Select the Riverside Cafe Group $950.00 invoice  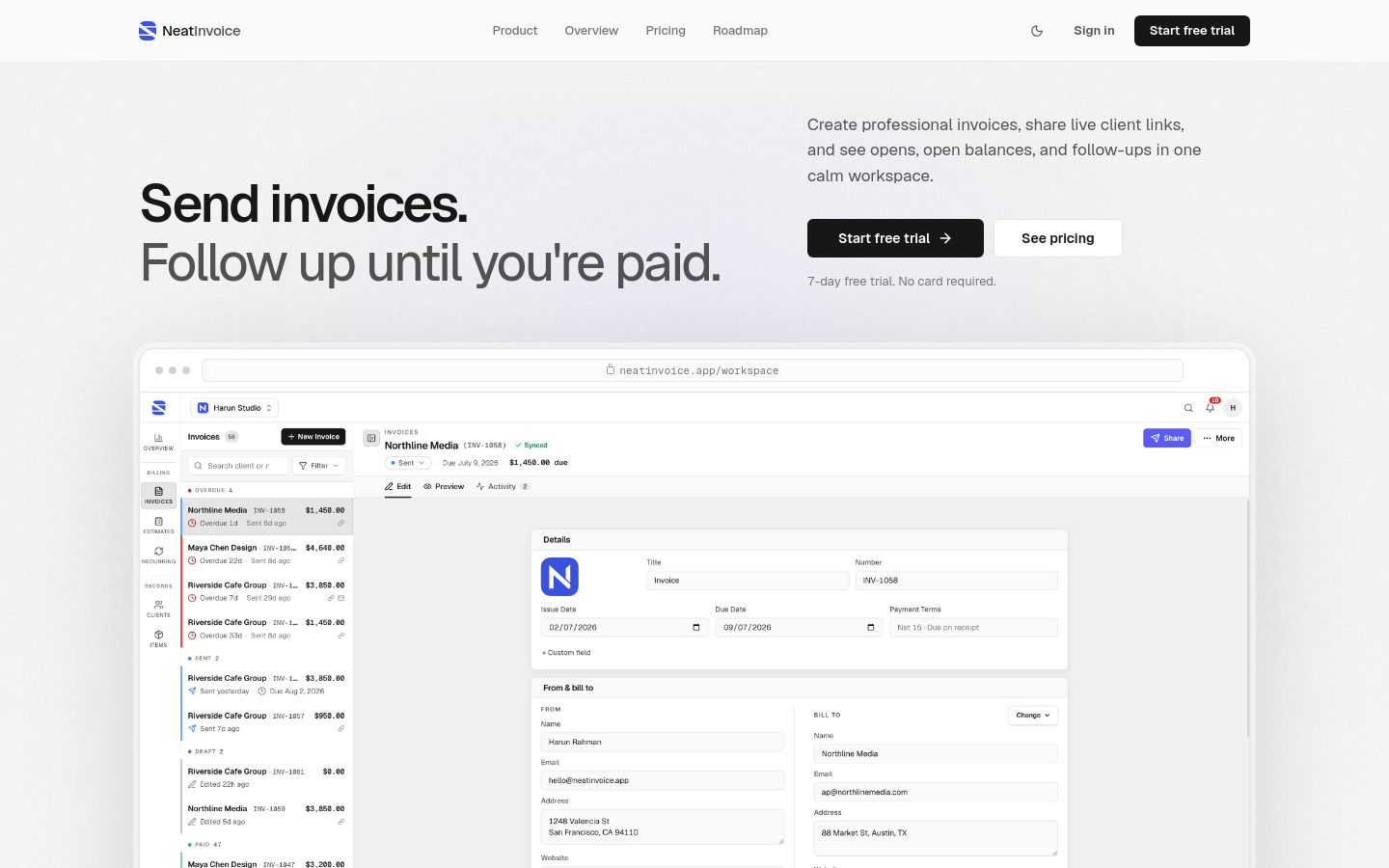(x=266, y=722)
